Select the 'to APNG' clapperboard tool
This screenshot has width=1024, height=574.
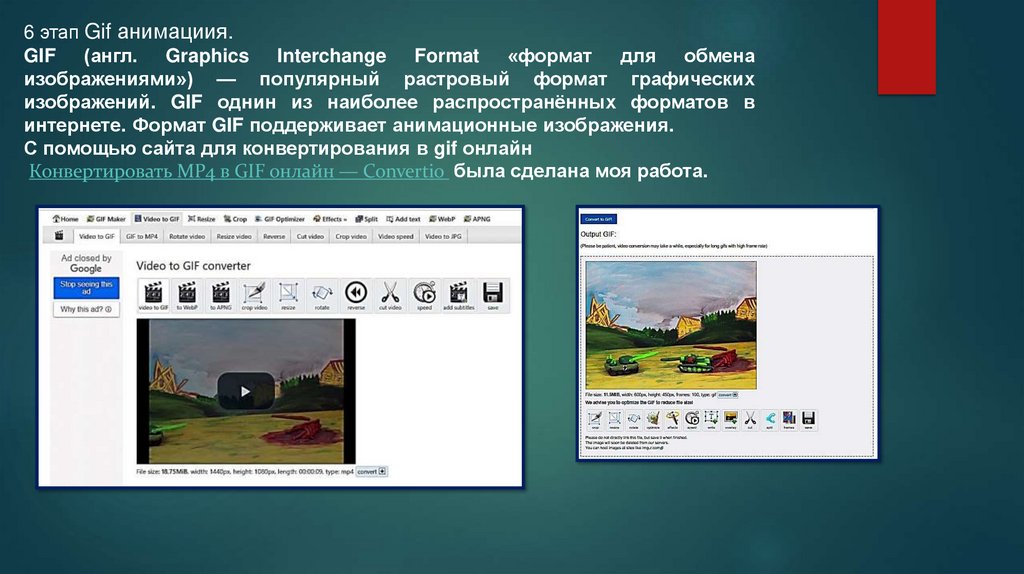point(221,295)
